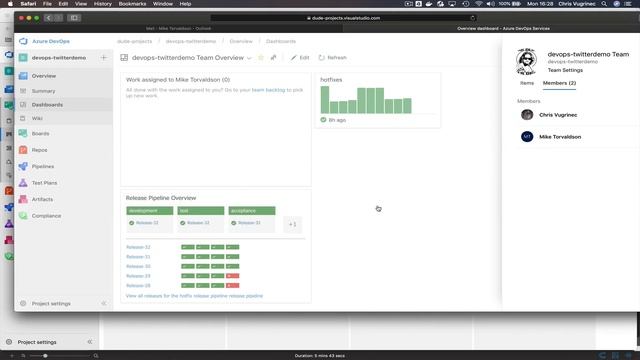Open the Test Plans hub icon
Screen dimensions: 640x360
[x=23, y=183]
